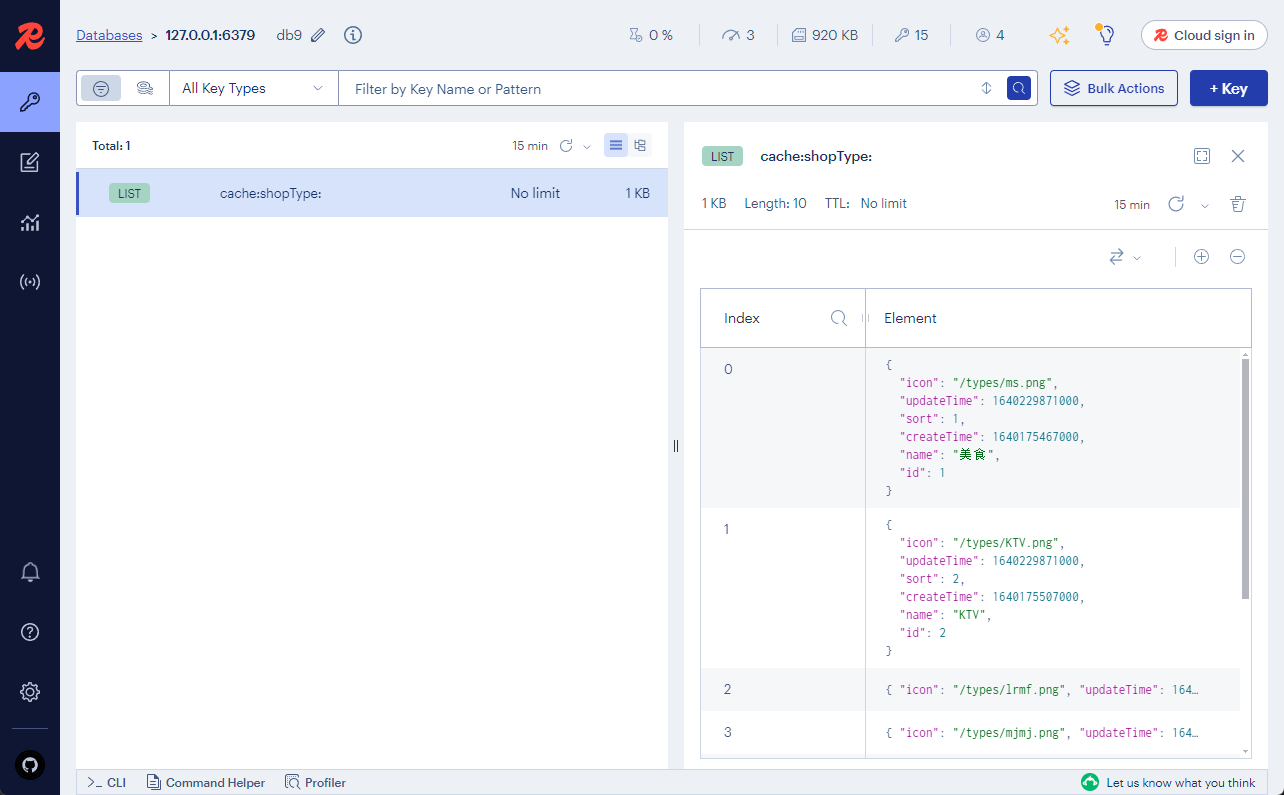The width and height of the screenshot is (1284, 795).
Task: Switch to list view of keys
Action: tap(616, 146)
